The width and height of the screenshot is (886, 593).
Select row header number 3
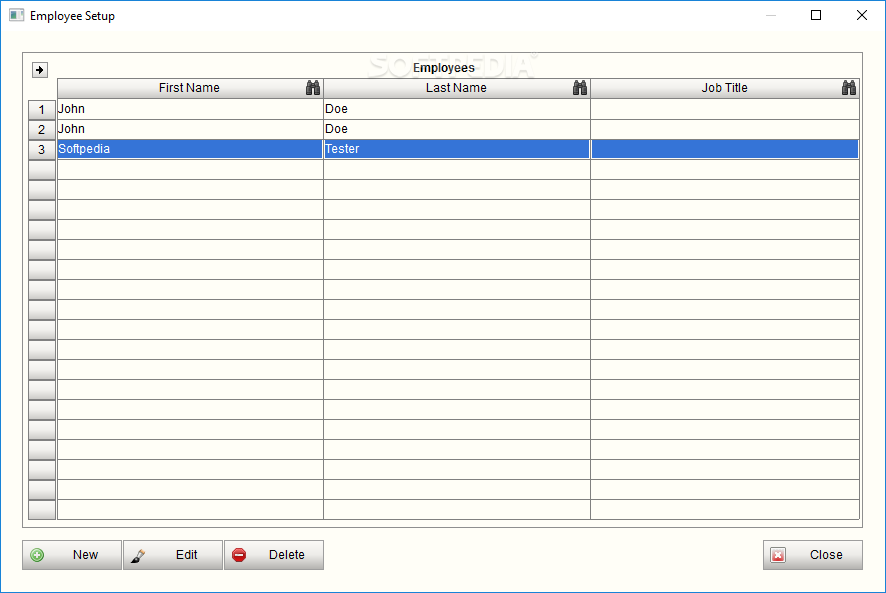pyautogui.click(x=42, y=150)
